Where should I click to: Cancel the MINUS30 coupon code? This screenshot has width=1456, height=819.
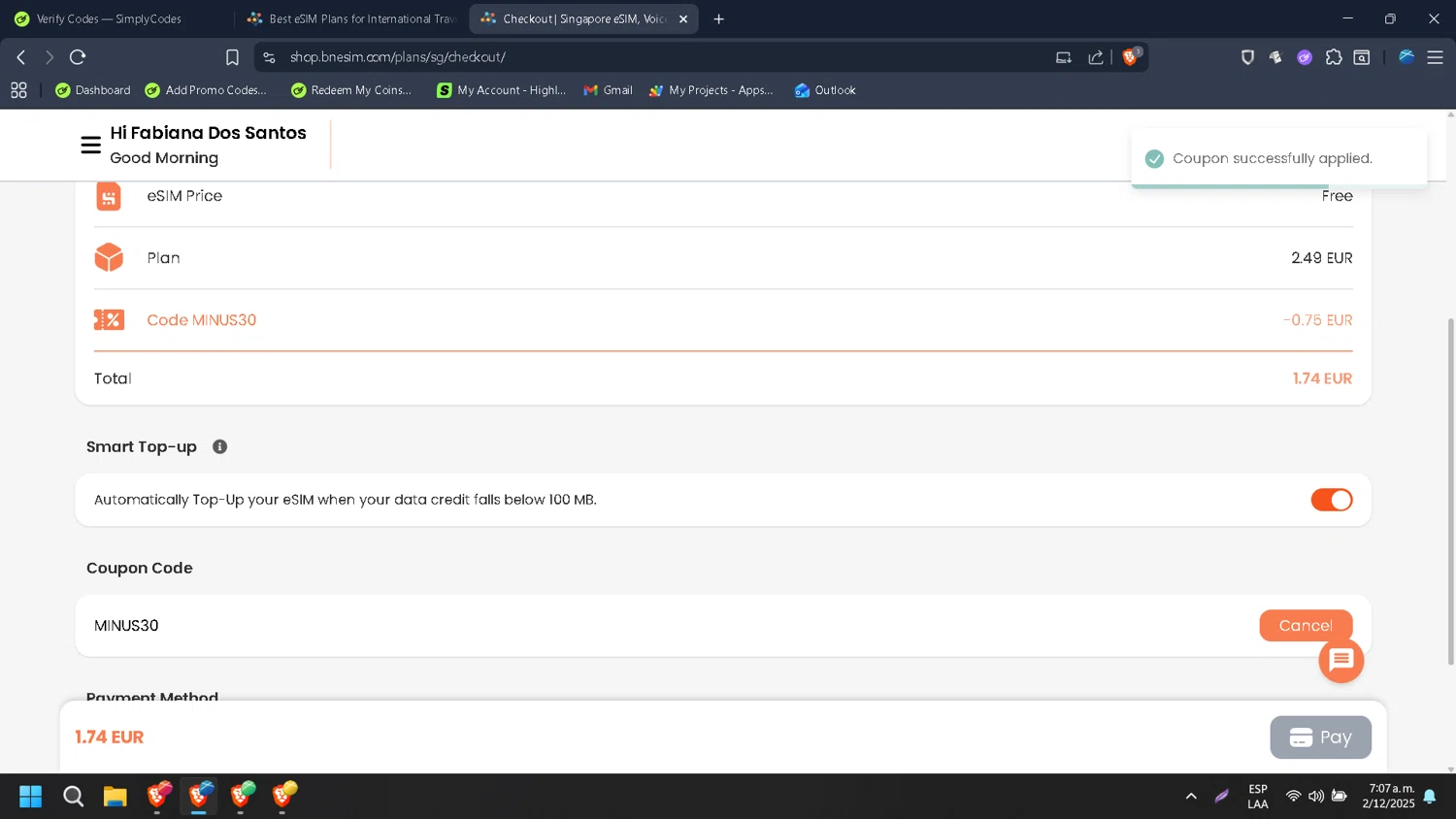(x=1306, y=626)
